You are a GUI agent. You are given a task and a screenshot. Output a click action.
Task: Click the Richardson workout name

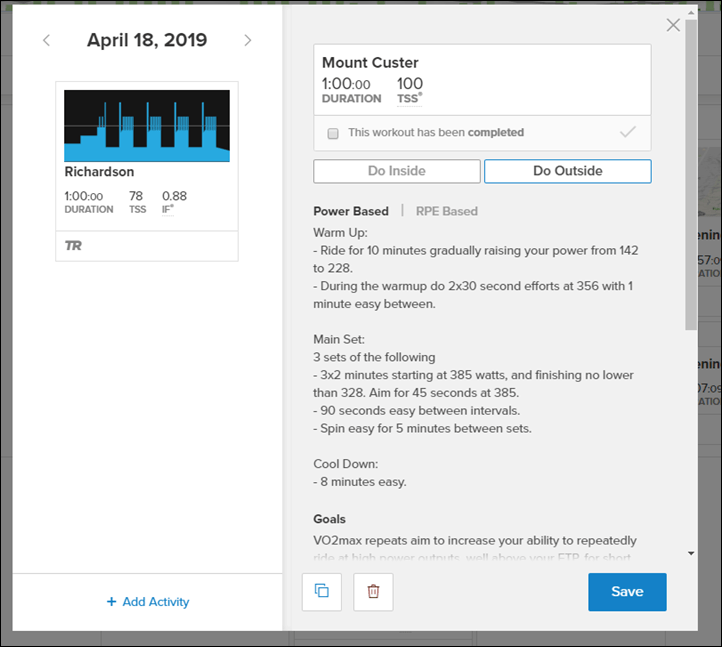[x=99, y=172]
